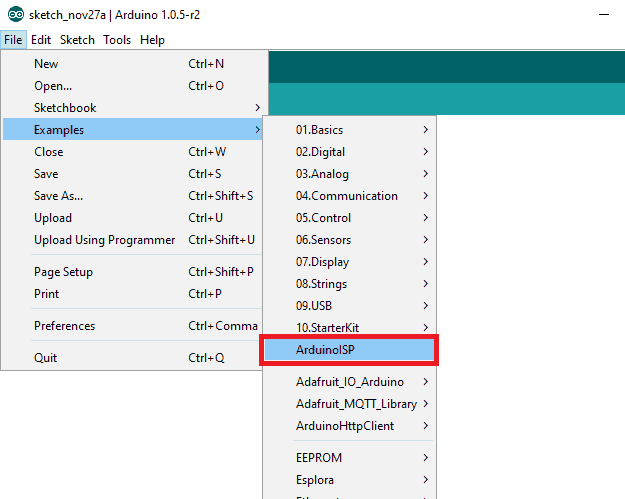This screenshot has height=499, width=625.
Task: Open Page Setup from the File menu
Action: [x=132, y=272]
